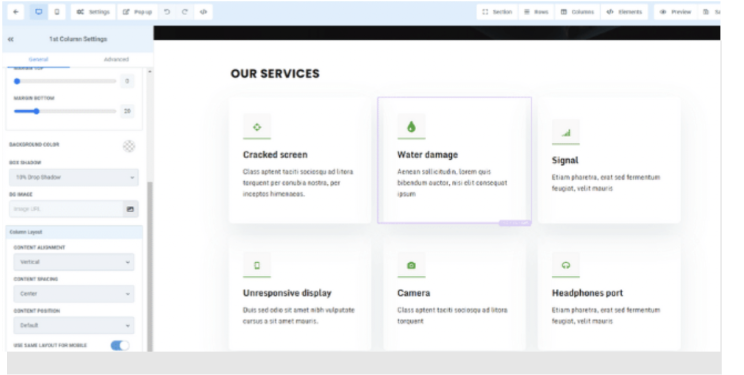
Task: Switch to the Advanced tab
Action: pyautogui.click(x=116, y=59)
